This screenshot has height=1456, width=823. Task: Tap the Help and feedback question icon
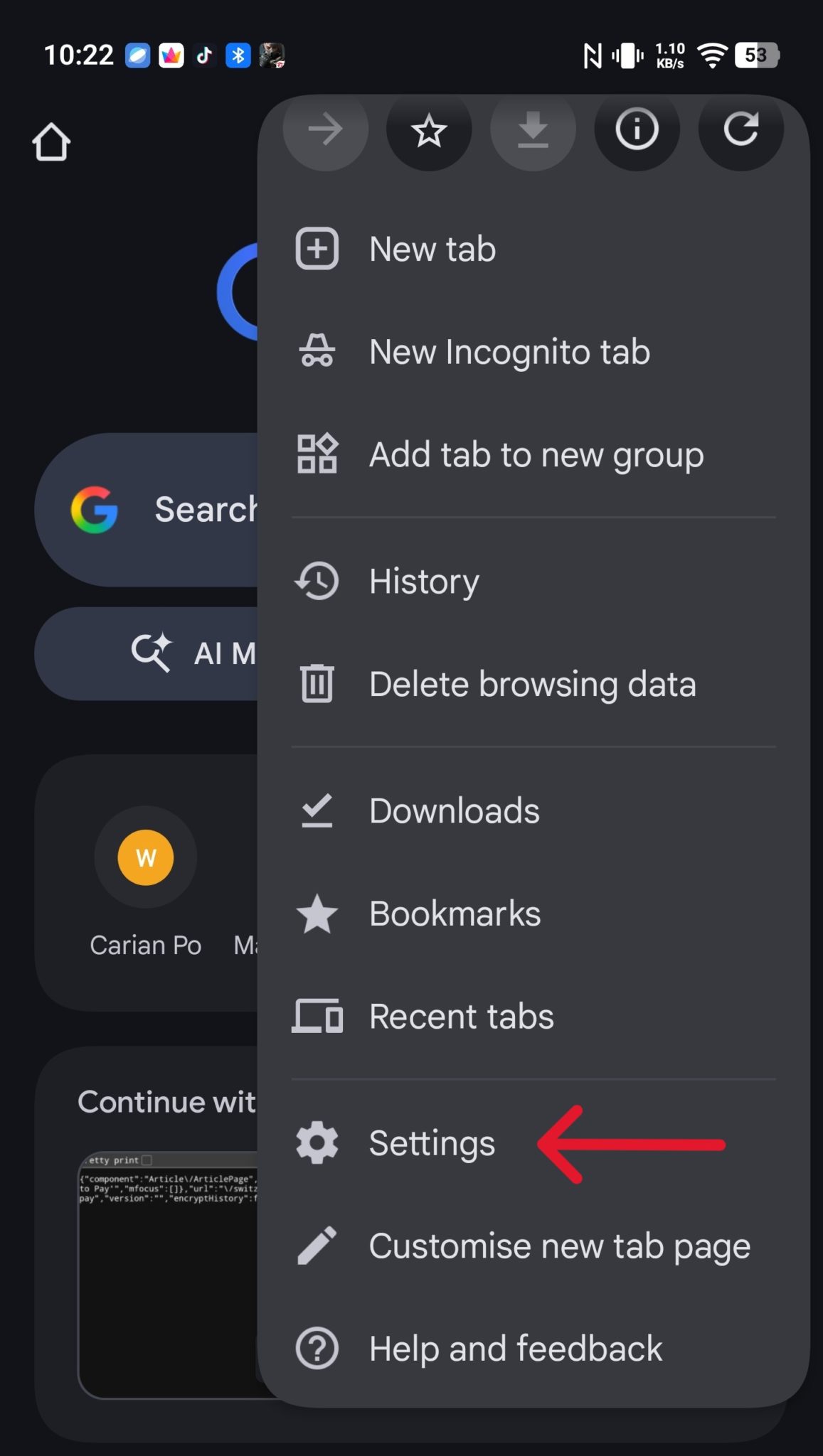[317, 1348]
